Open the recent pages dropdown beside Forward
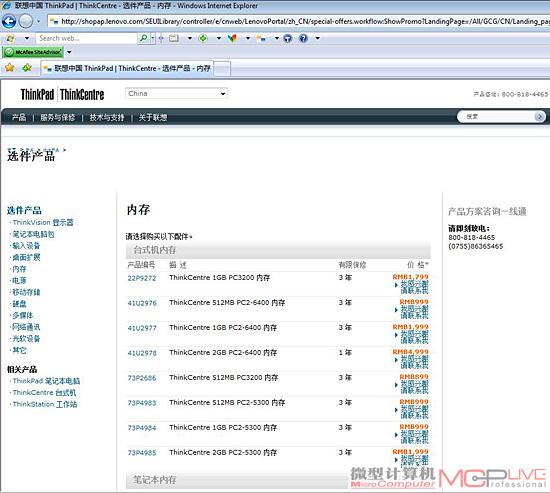The image size is (550, 493). point(39,21)
